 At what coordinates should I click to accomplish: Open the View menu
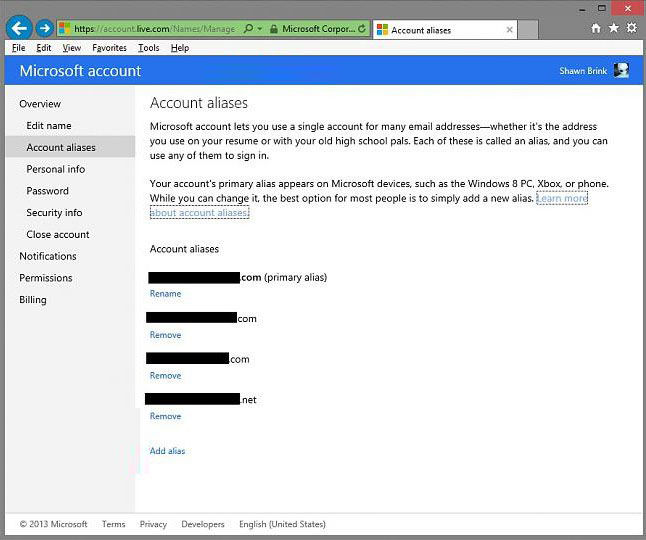[x=72, y=48]
